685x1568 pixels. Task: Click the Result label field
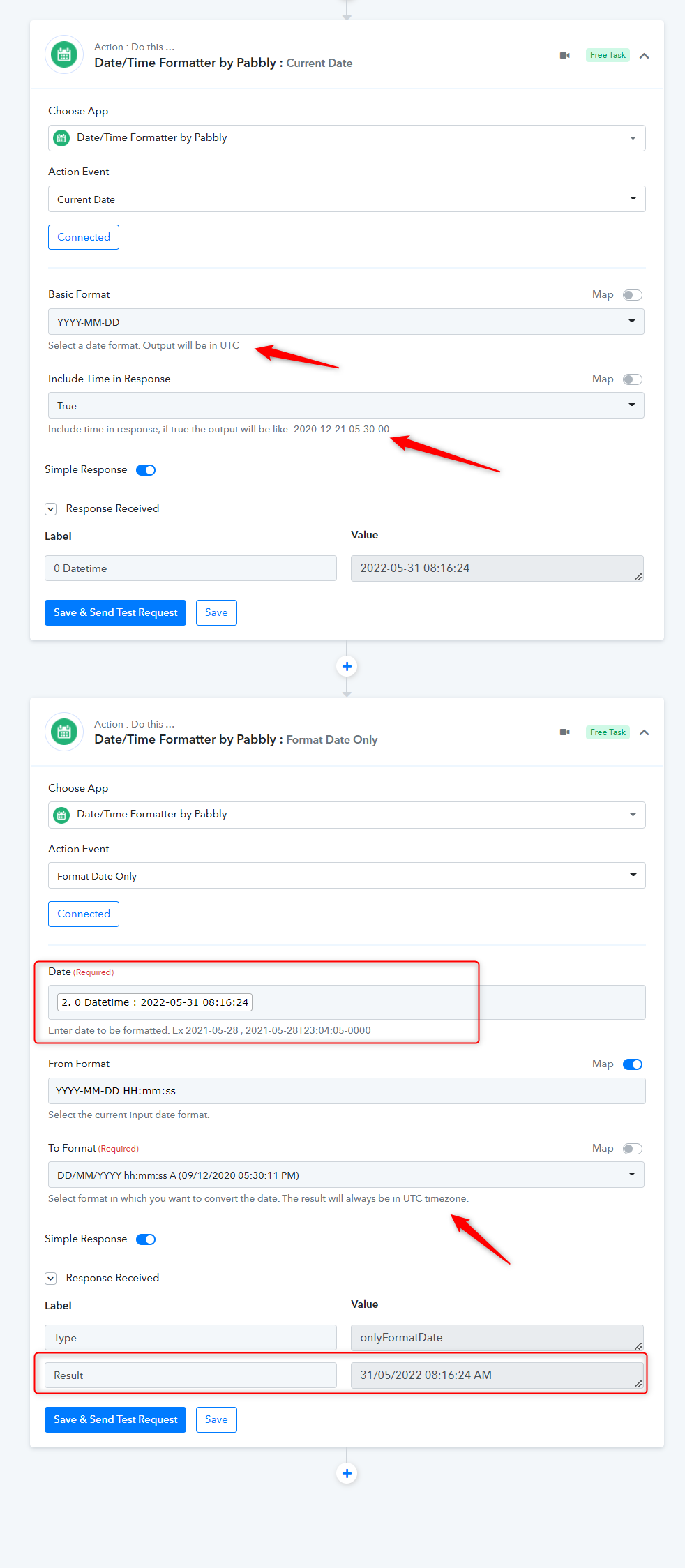click(190, 1375)
